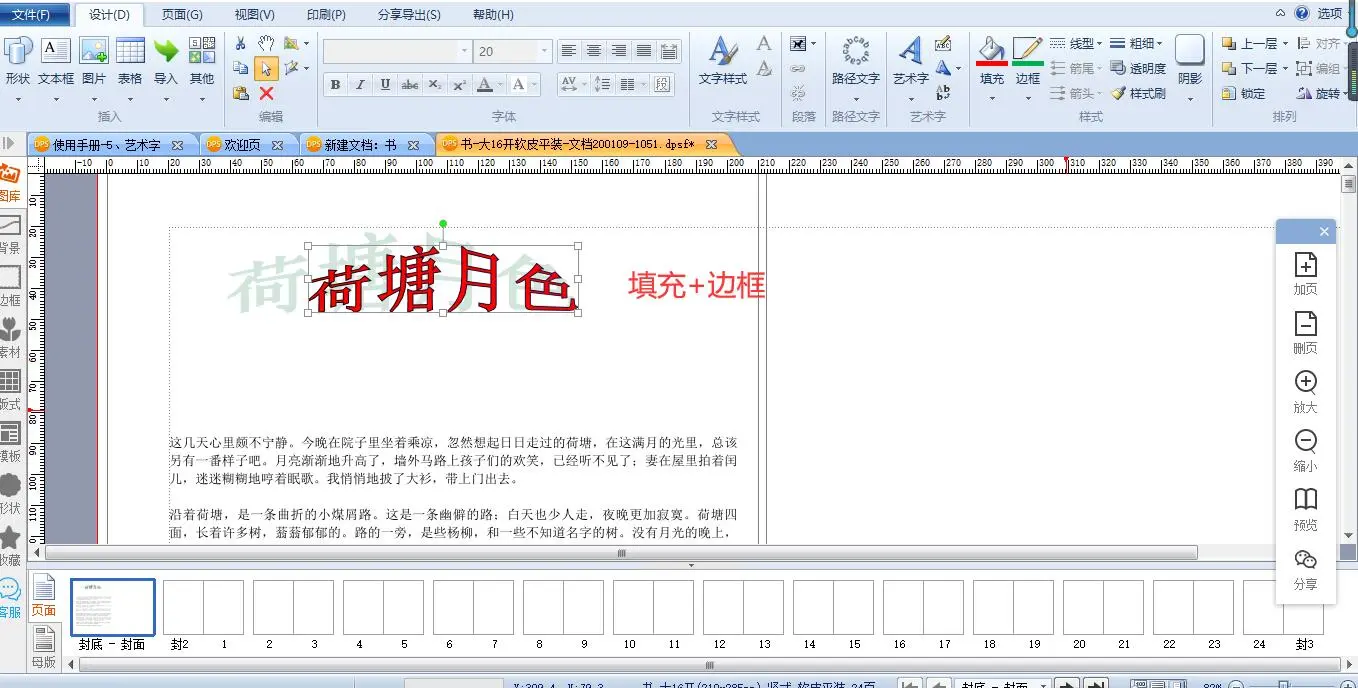This screenshot has width=1358, height=688.
Task: Click the scissors Cut icon
Action: [x=241, y=44]
